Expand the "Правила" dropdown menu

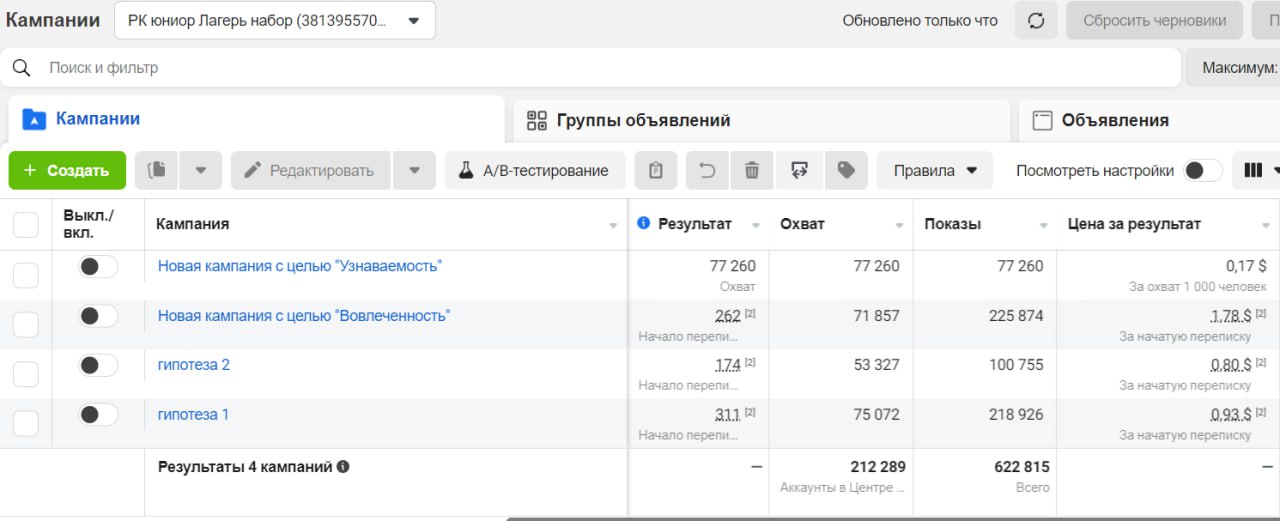[x=935, y=171]
